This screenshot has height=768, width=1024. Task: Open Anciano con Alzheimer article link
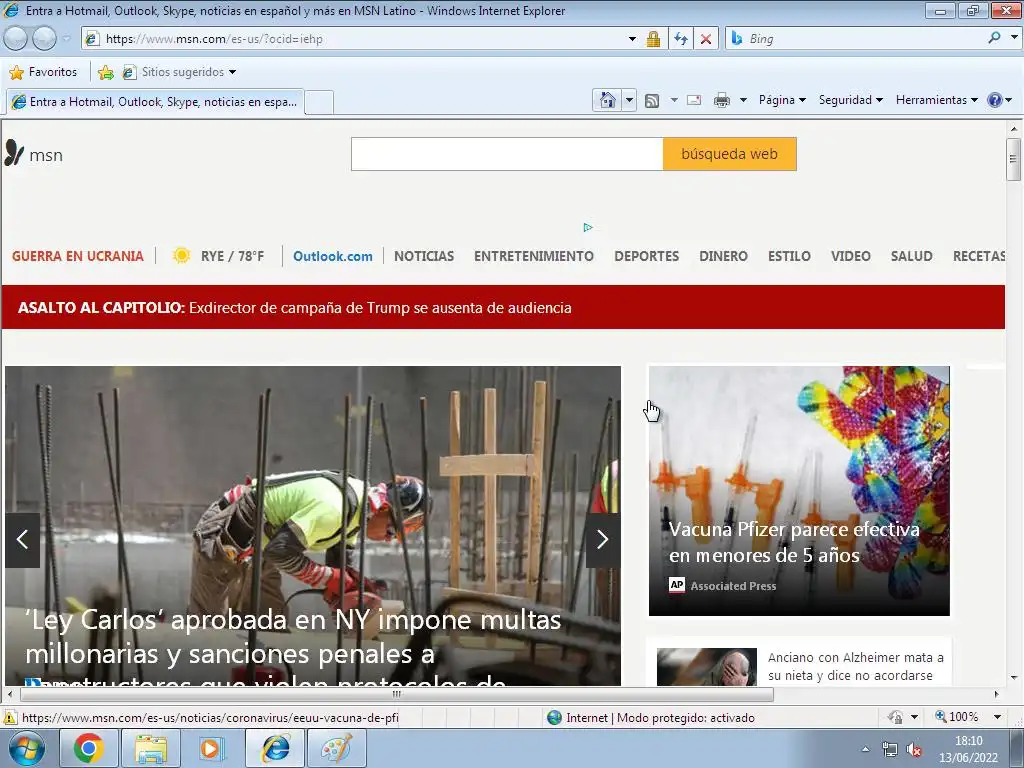click(x=856, y=666)
